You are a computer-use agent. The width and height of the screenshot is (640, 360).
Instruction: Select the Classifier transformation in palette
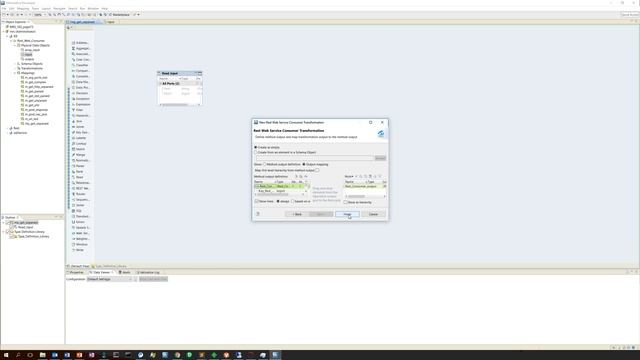pos(80,65)
